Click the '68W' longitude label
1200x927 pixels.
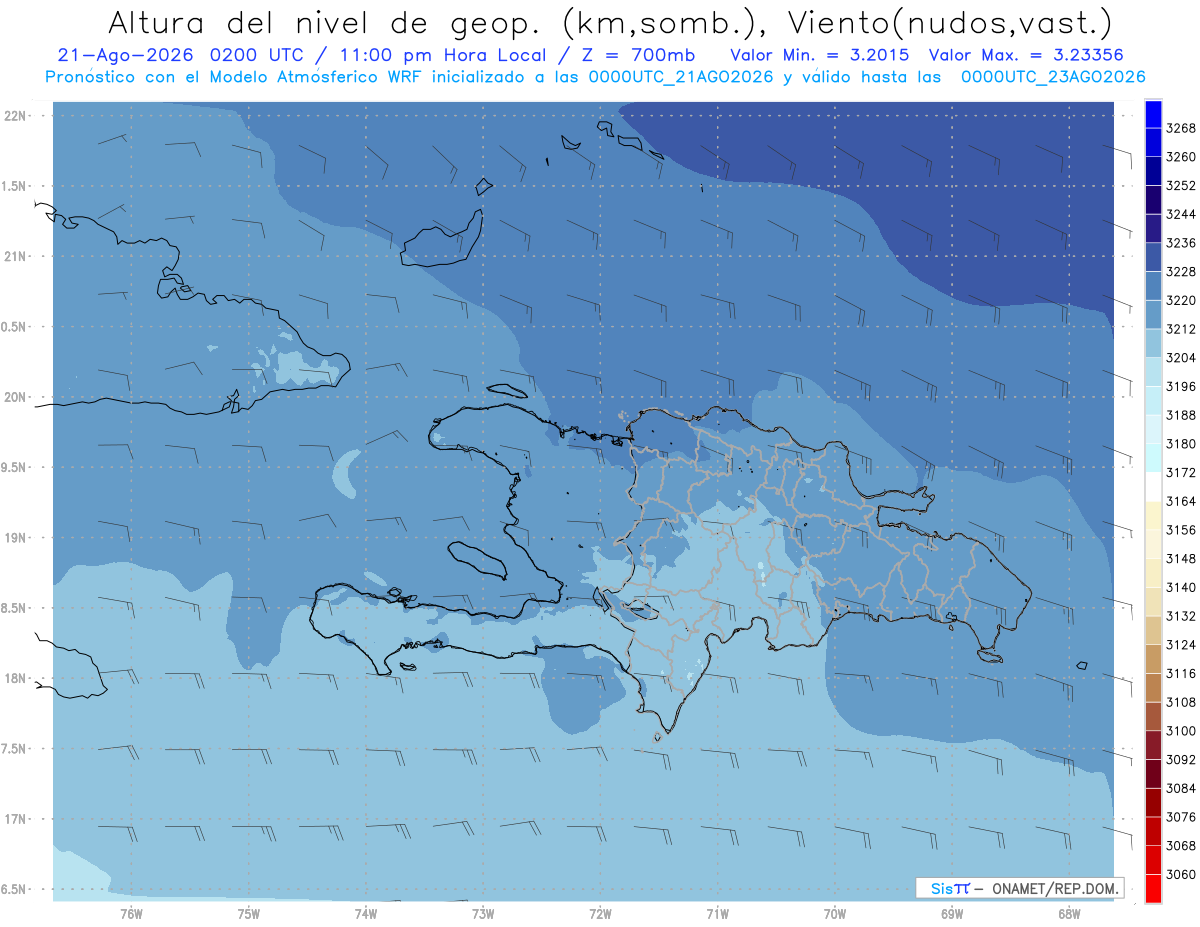tap(1069, 913)
